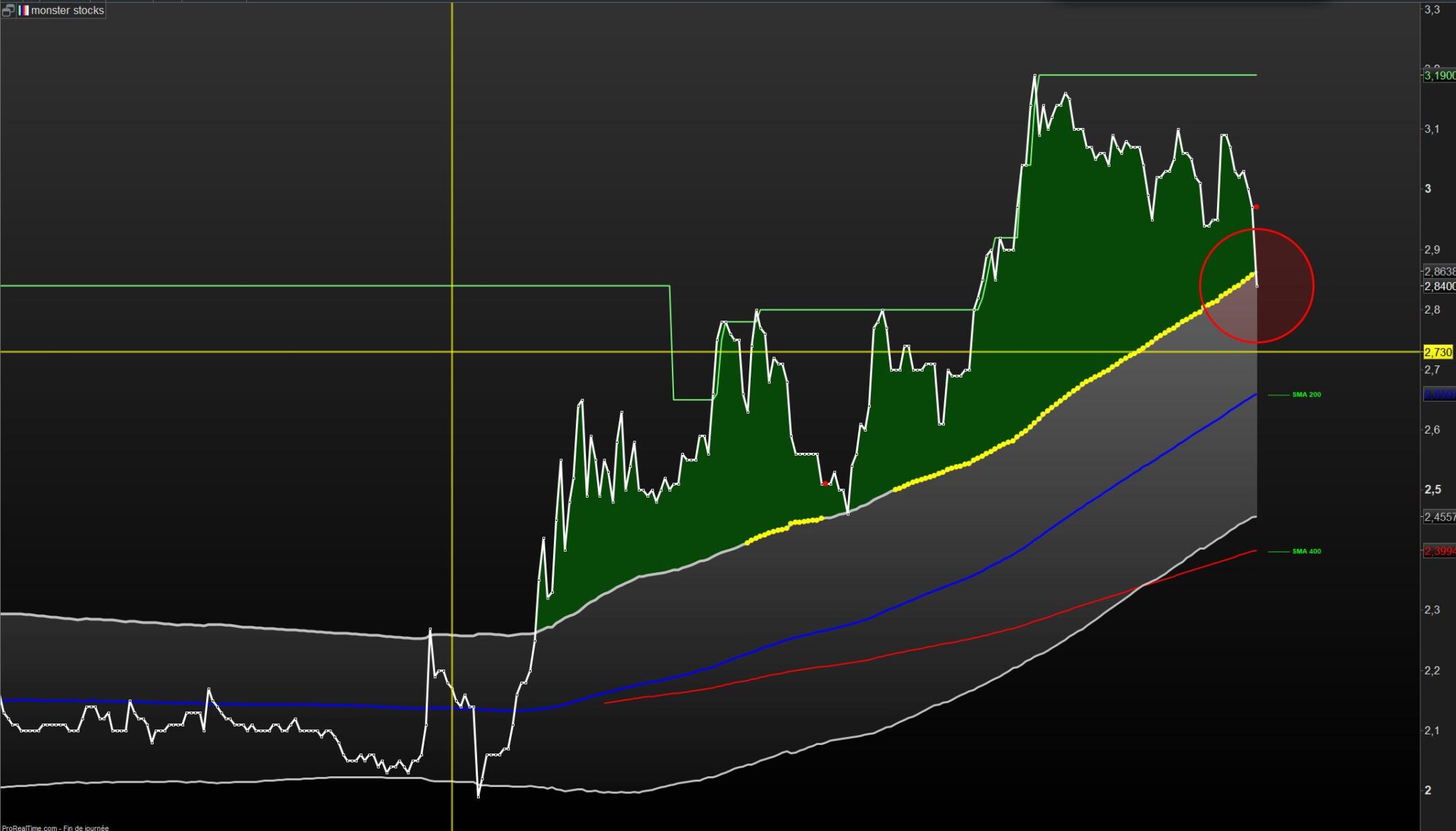This screenshot has width=1456, height=831.
Task: Click the 2,8638 price tag on axis
Action: pos(1439,272)
